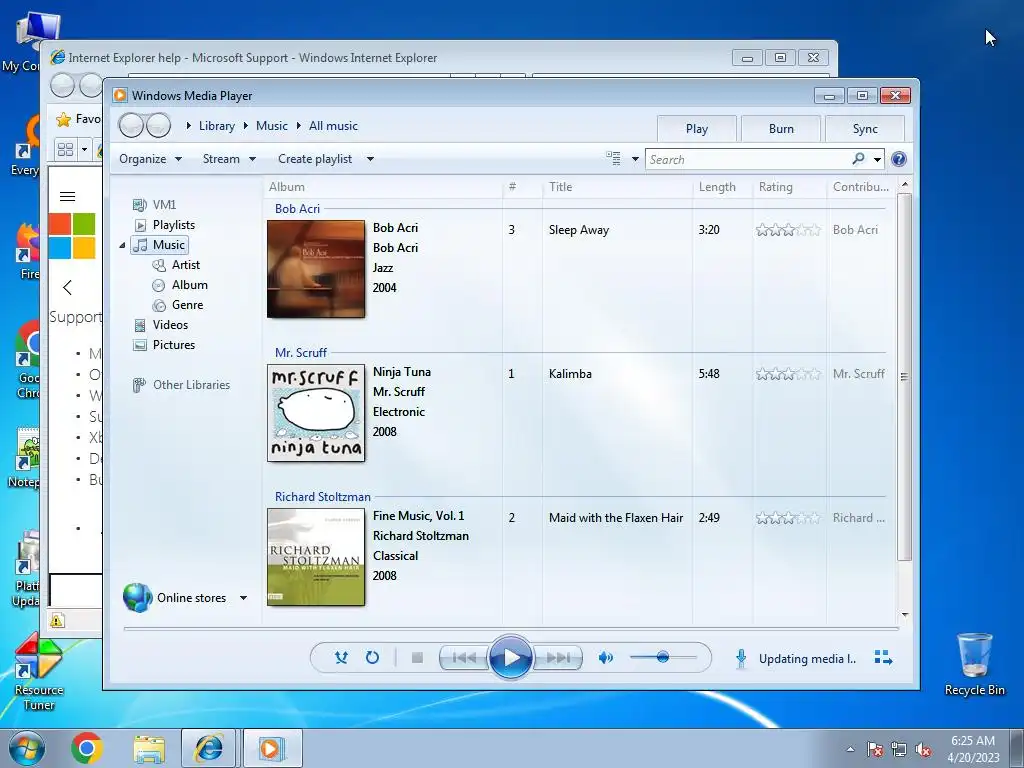Click the Updating media library status icon

[x=741, y=658]
